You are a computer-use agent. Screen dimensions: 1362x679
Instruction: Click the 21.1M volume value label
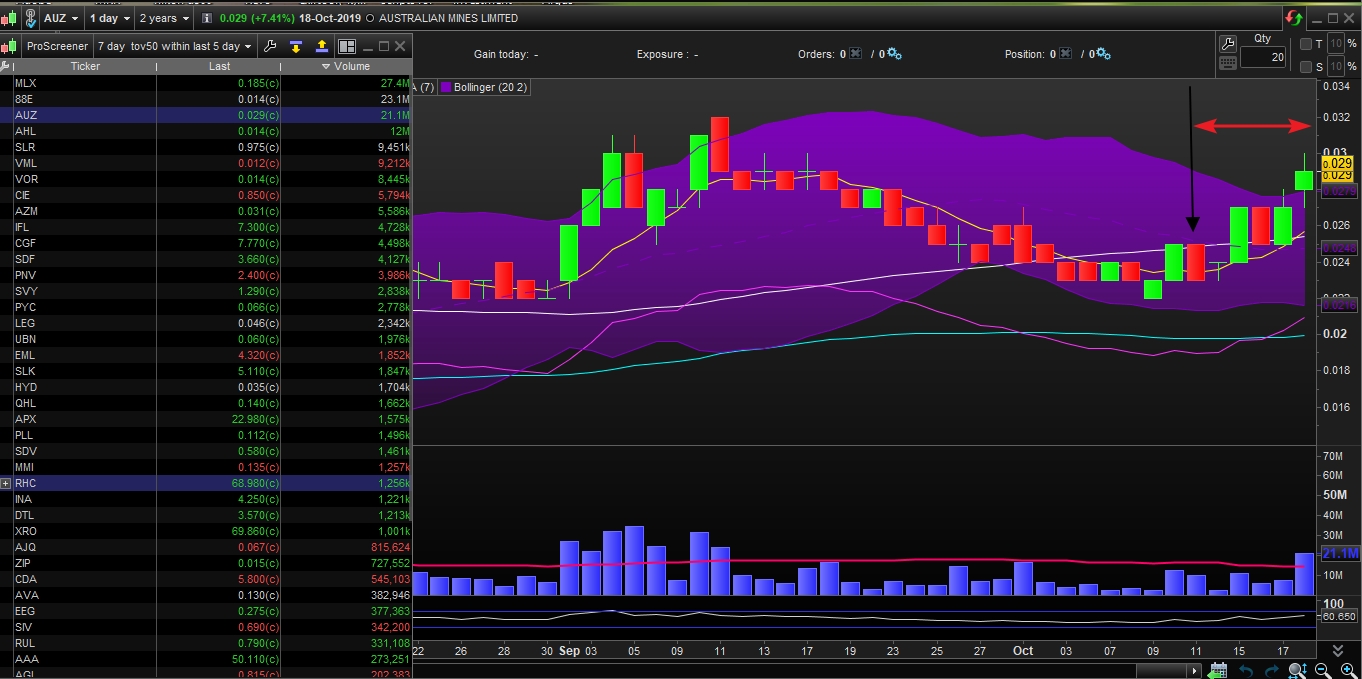(x=1339, y=553)
